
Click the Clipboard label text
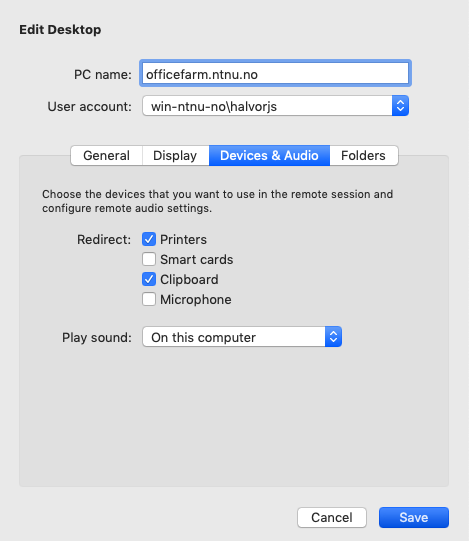(x=189, y=280)
